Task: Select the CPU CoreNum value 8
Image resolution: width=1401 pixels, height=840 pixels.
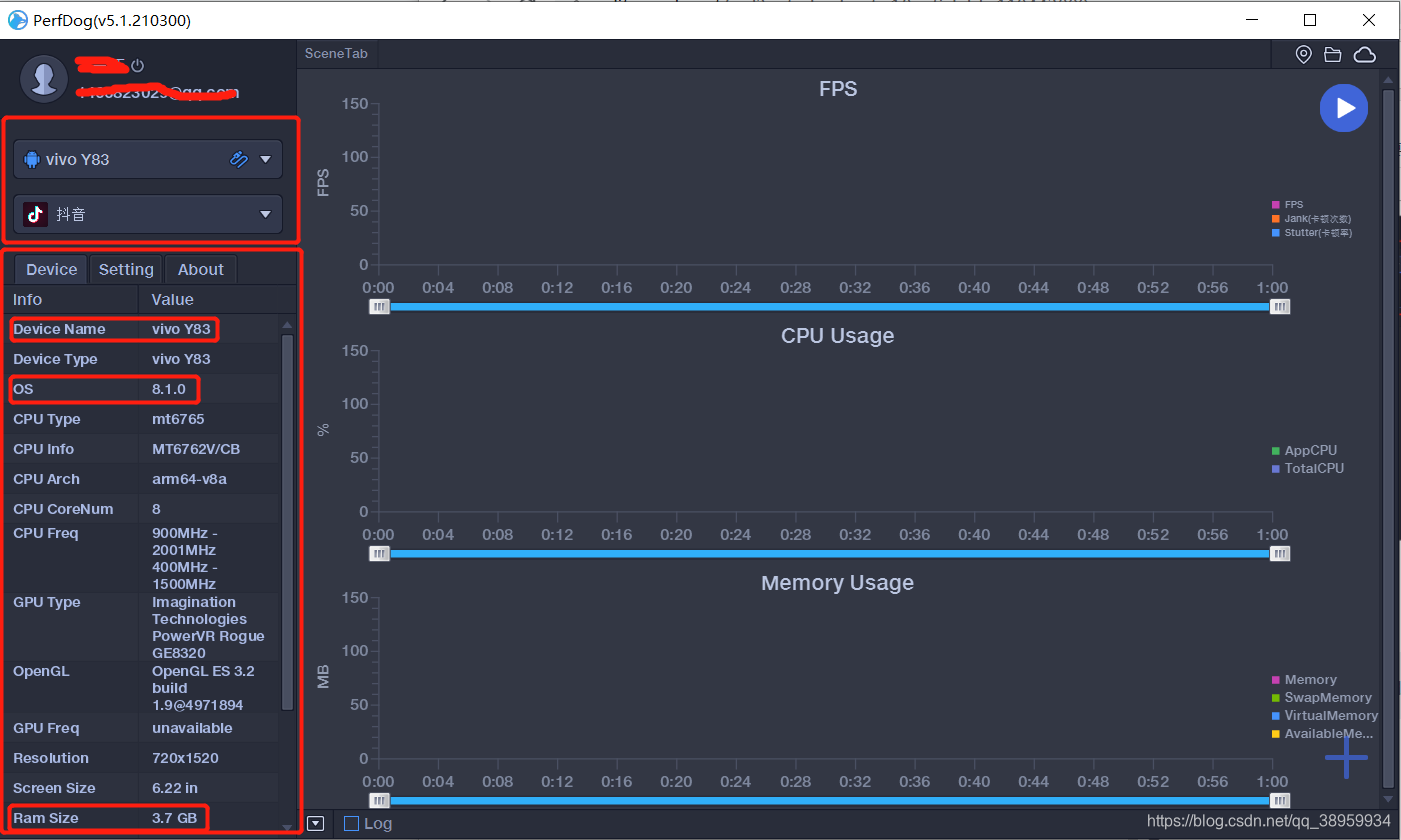Action: click(156, 509)
